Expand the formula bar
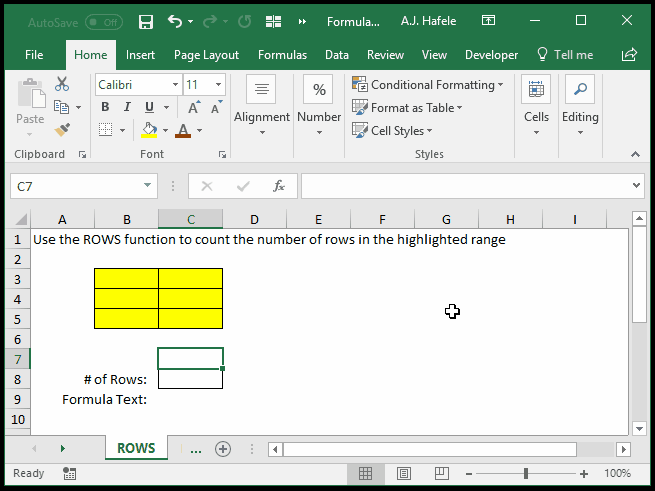The height and width of the screenshot is (491, 655). [x=636, y=185]
